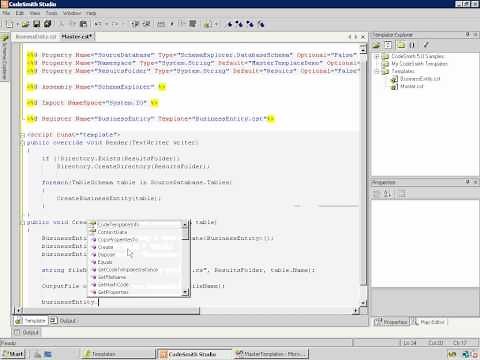Open folder icon in Template Explorer toolbar
The height and width of the screenshot is (360, 480).
point(377,45)
